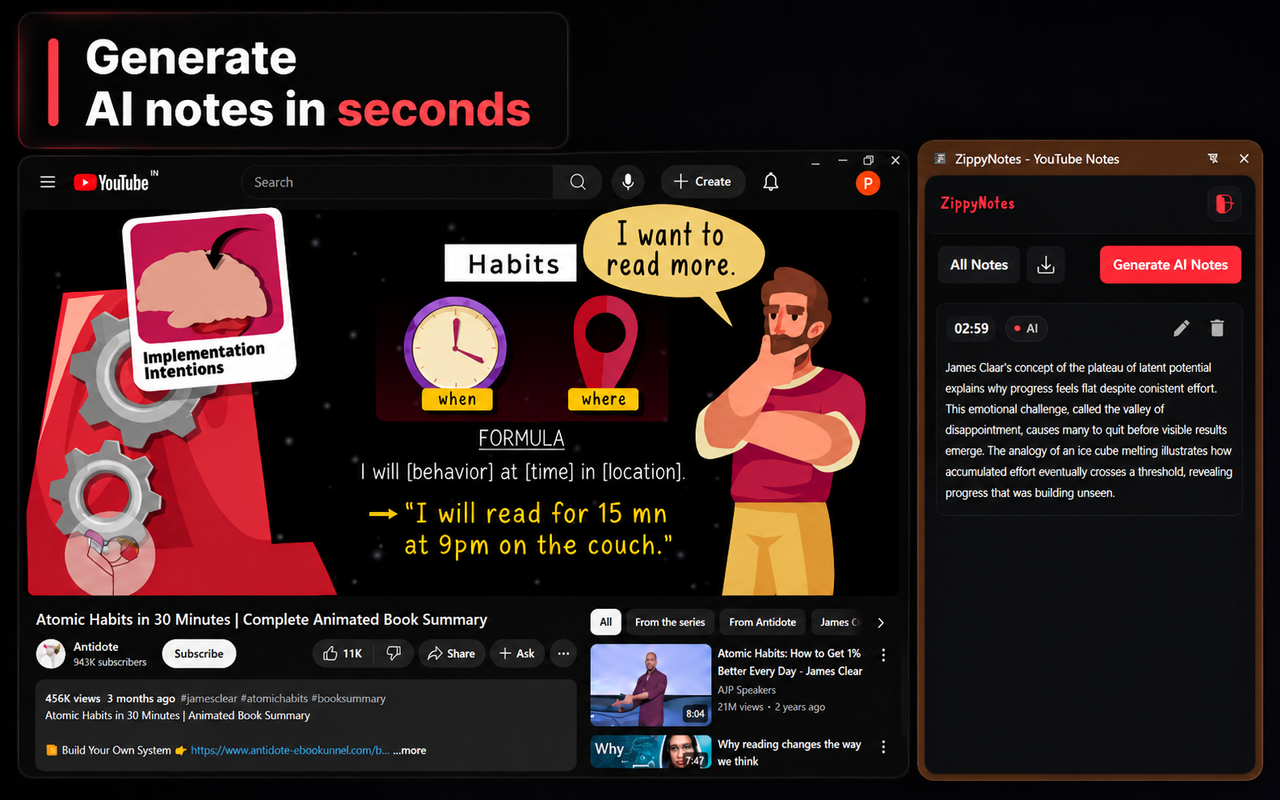Activate voice search microphone
The image size is (1280, 800).
pyautogui.click(x=628, y=182)
